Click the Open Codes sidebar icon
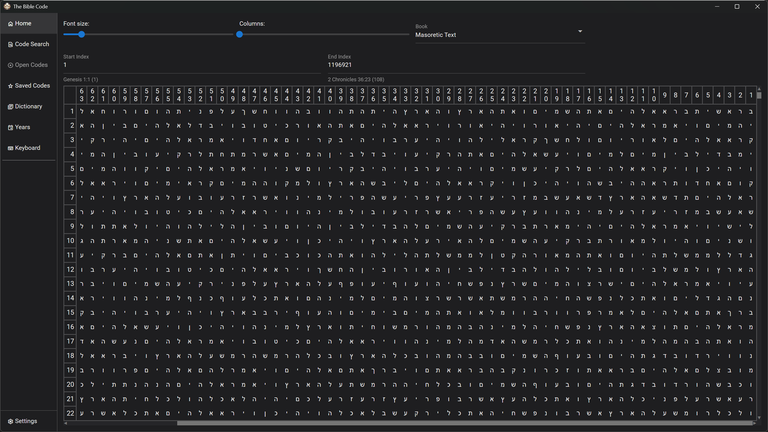The width and height of the screenshot is (768, 432). coord(10,65)
